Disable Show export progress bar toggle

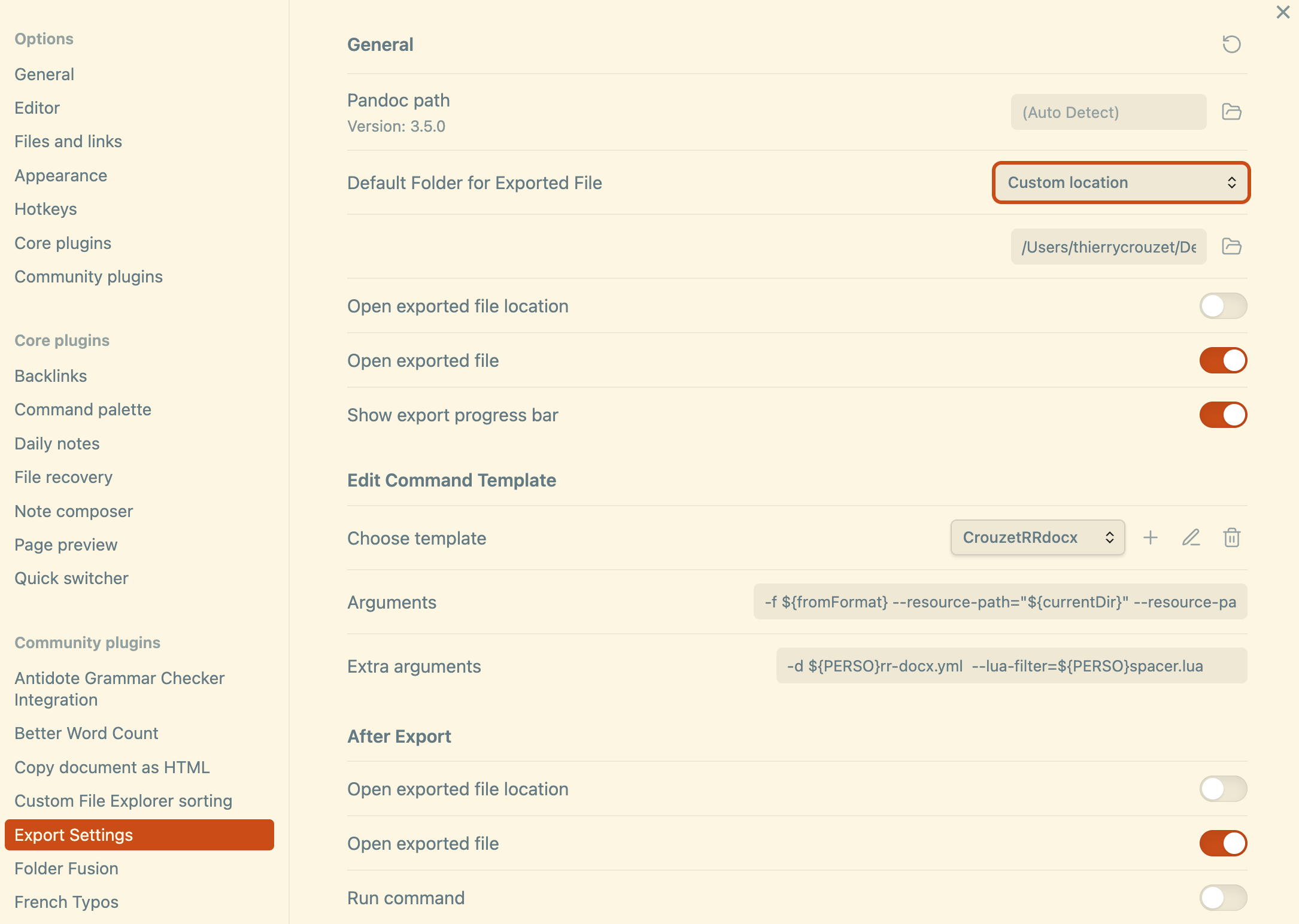1222,415
